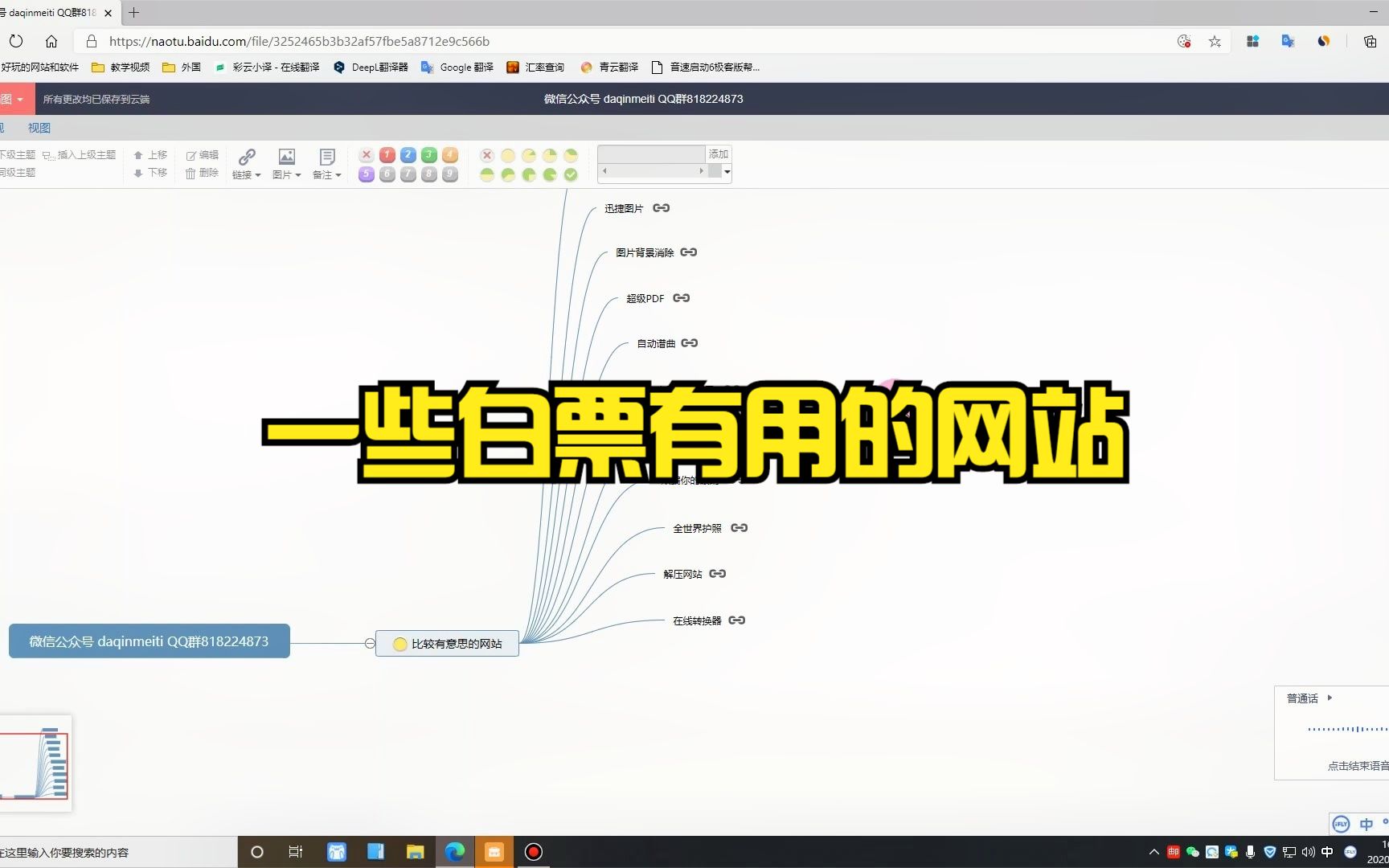This screenshot has width=1389, height=868.
Task: Open link icon beside 迅捷图片
Action: point(662,208)
